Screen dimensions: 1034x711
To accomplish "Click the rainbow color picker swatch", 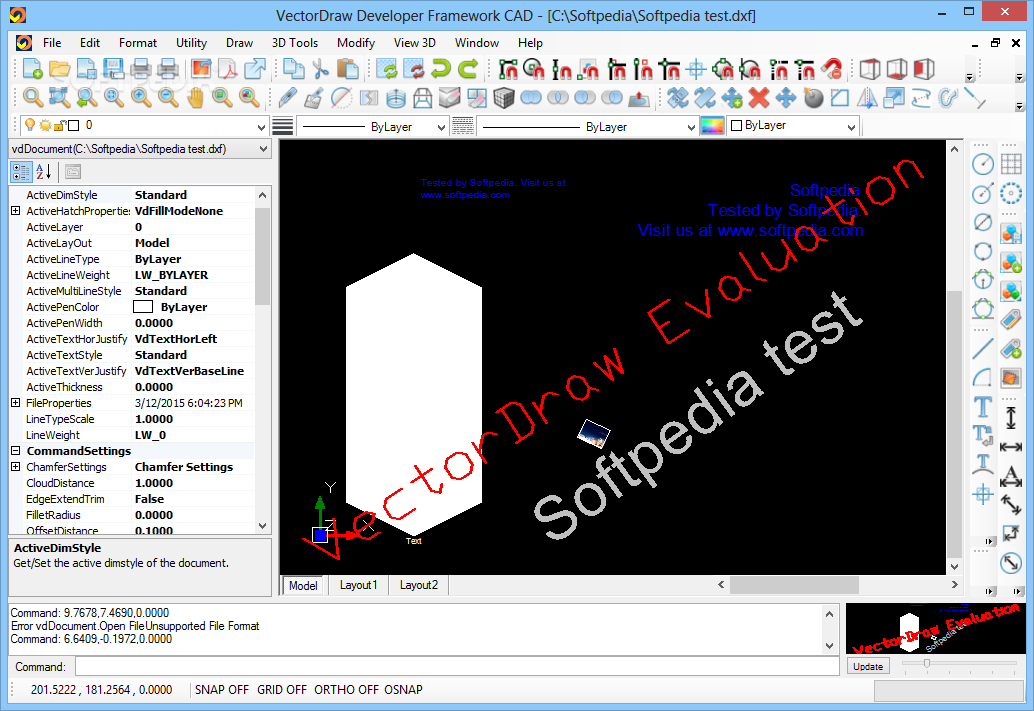I will [712, 126].
